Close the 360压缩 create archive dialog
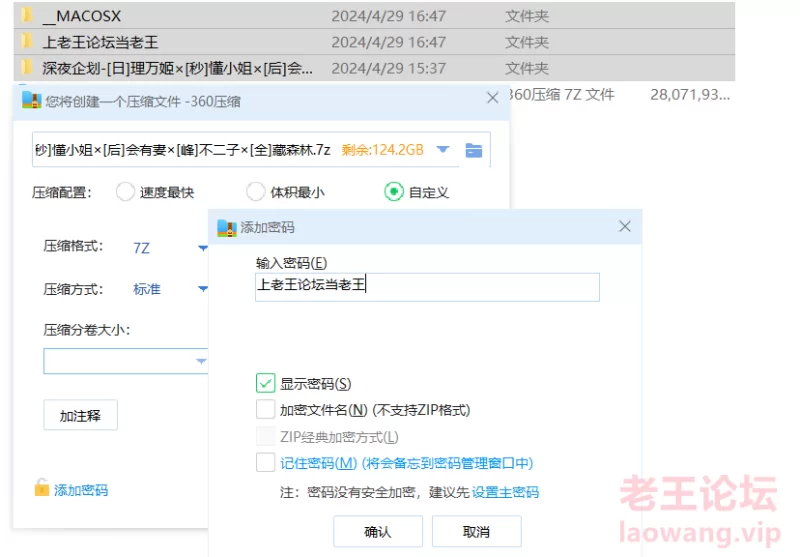 point(492,97)
